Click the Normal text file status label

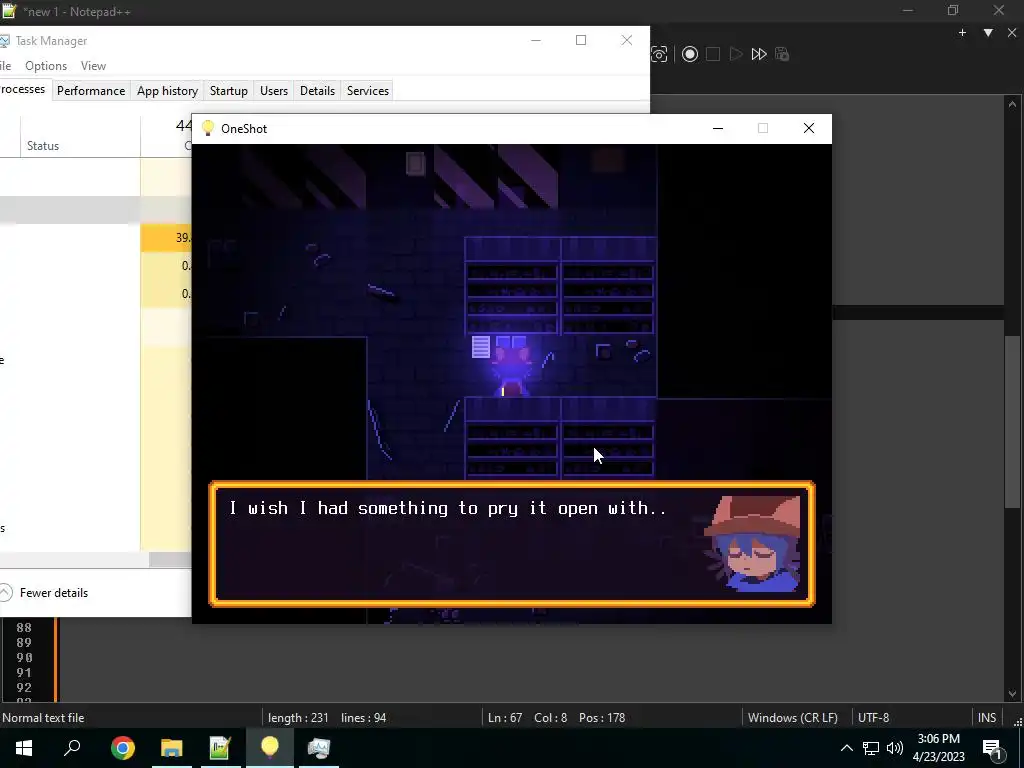(x=43, y=718)
